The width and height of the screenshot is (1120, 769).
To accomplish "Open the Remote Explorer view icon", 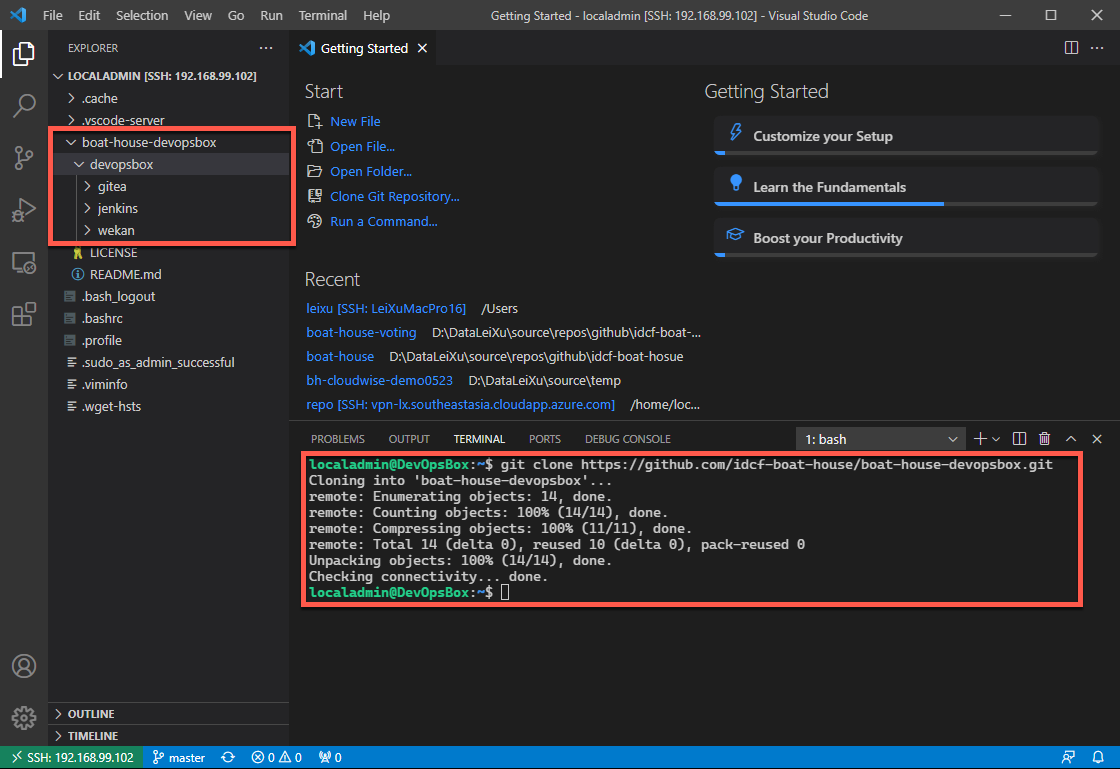I will 24,263.
